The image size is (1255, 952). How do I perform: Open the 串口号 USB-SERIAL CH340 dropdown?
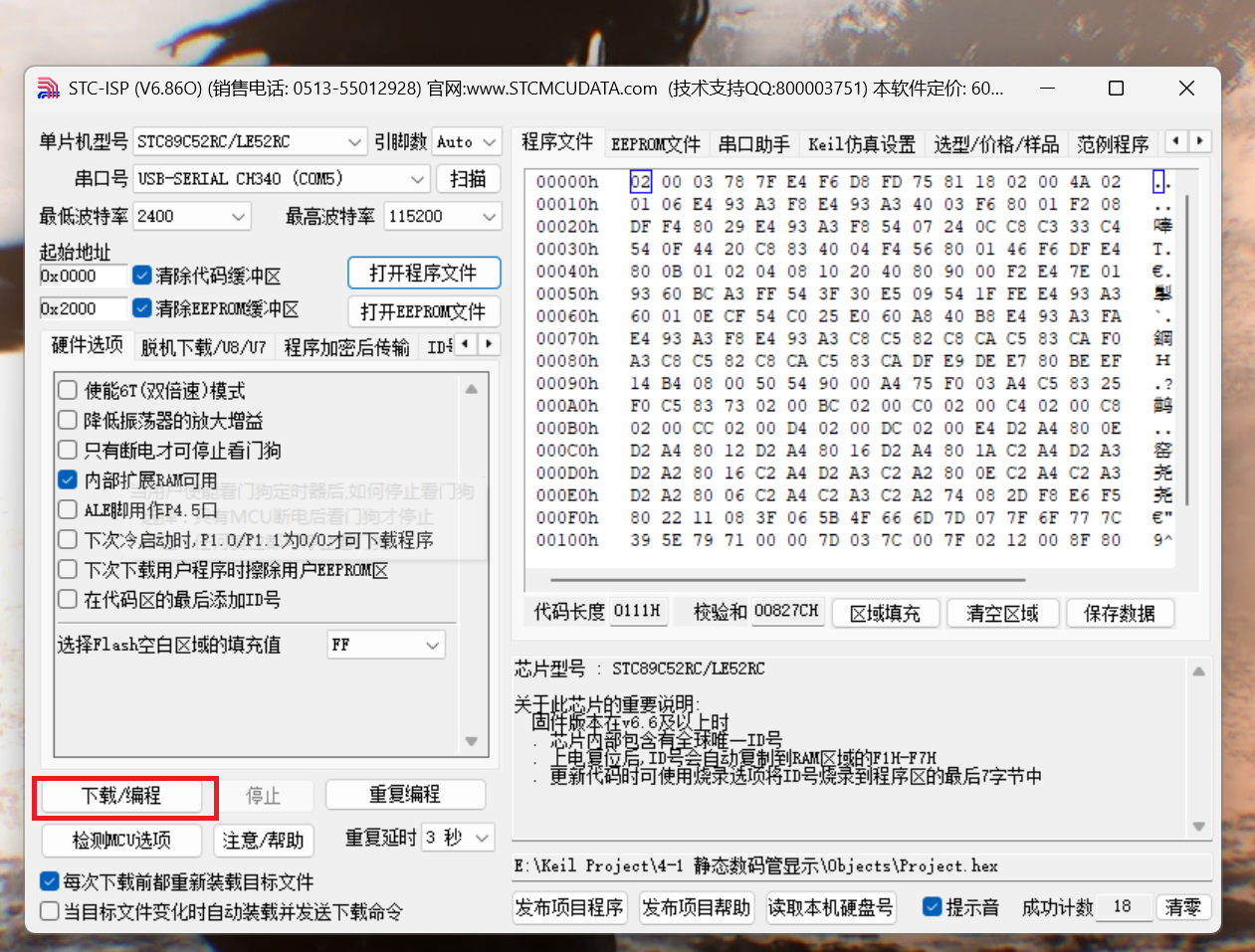(x=282, y=179)
